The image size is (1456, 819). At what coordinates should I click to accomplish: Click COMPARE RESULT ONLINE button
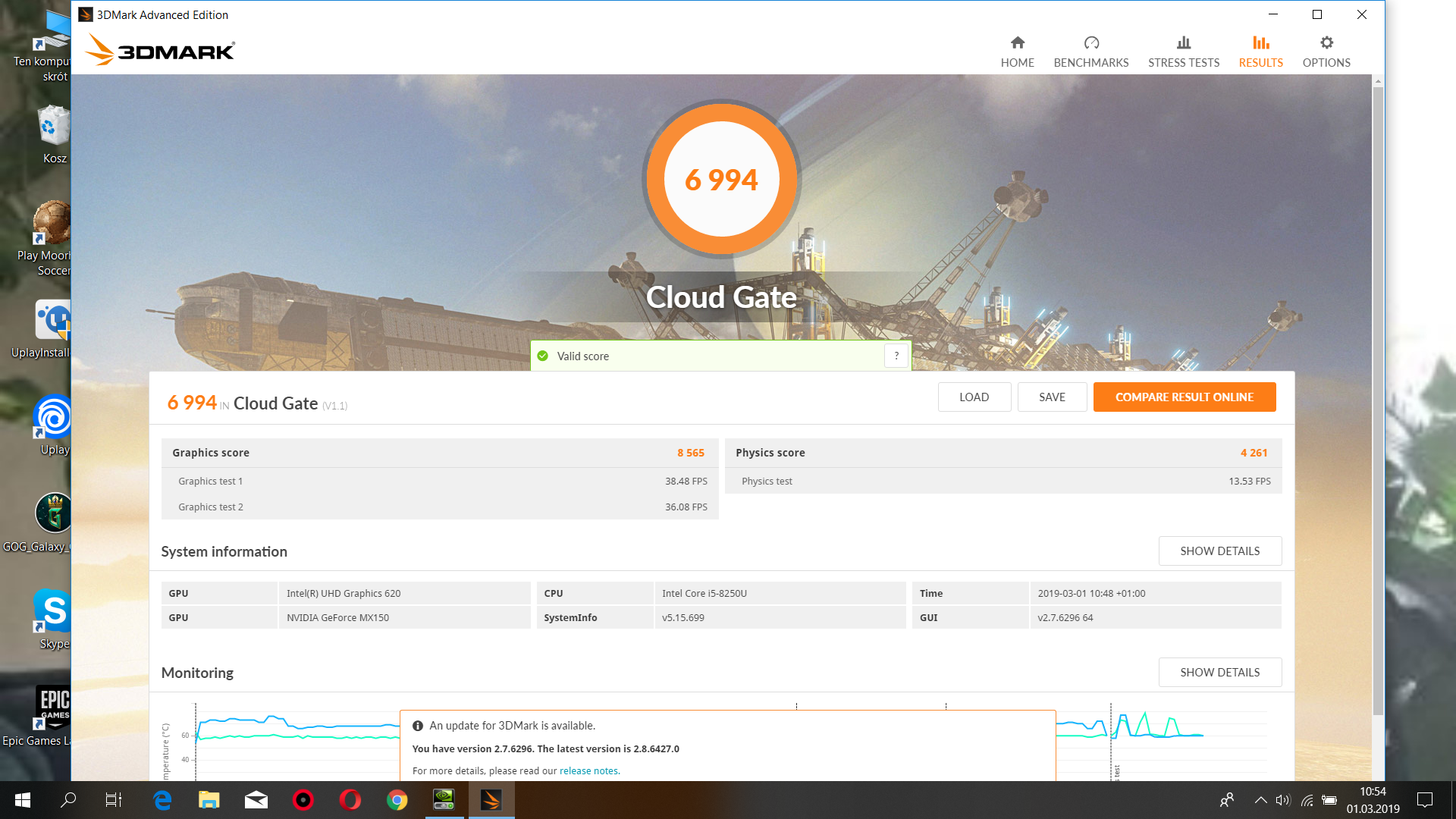tap(1184, 397)
